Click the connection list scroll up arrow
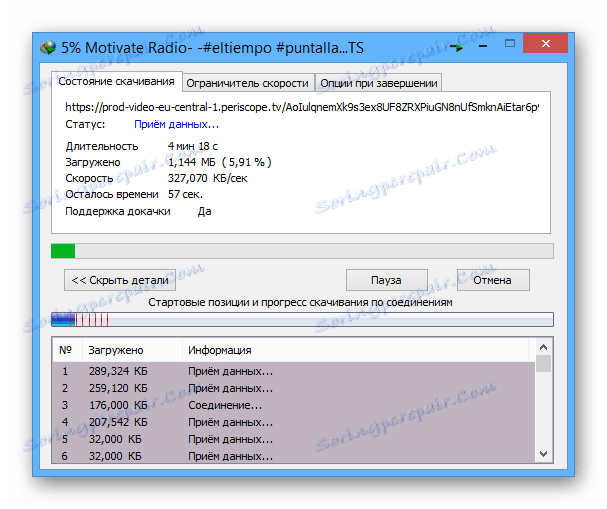Screen dimensions: 607x509 543,347
